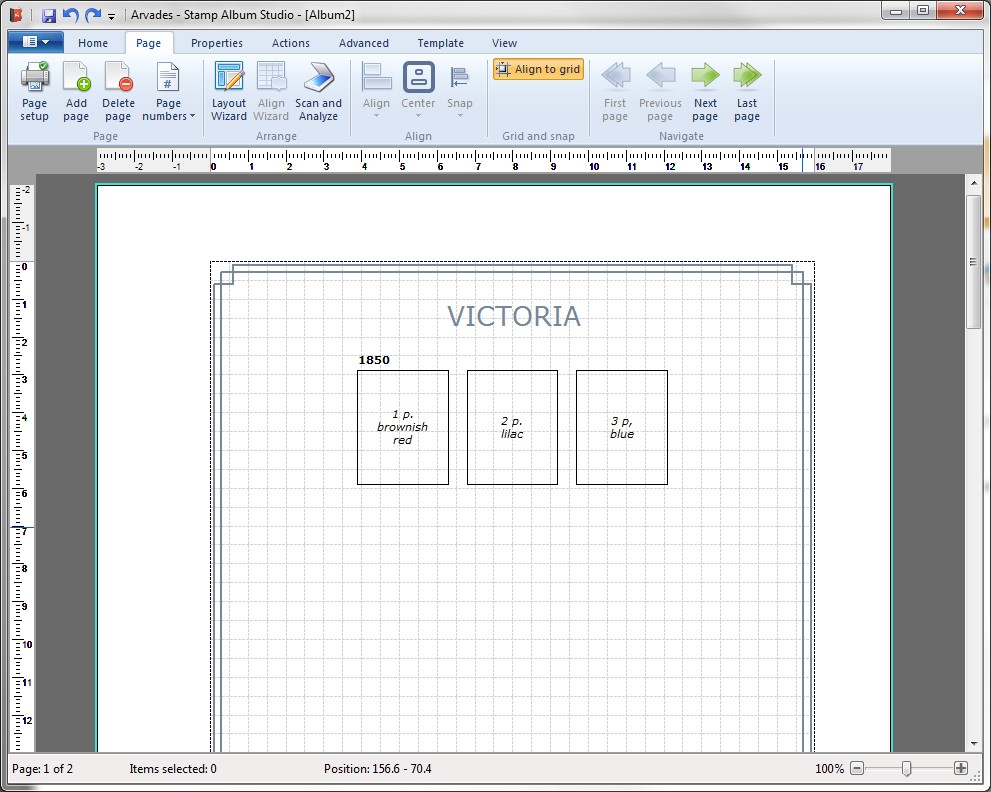991x792 pixels.
Task: Jump to Last page
Action: [x=747, y=92]
